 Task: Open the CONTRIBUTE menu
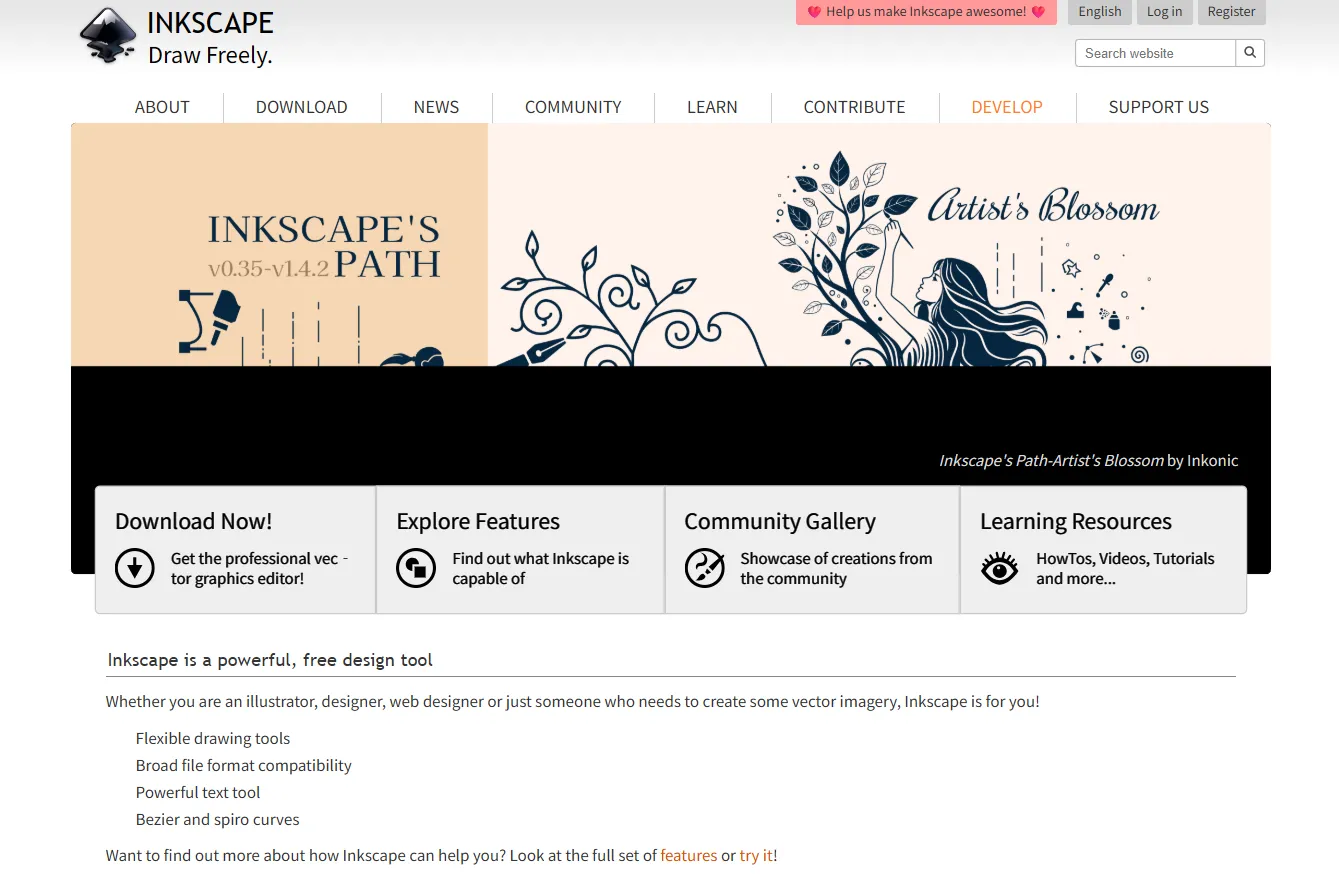pos(855,107)
